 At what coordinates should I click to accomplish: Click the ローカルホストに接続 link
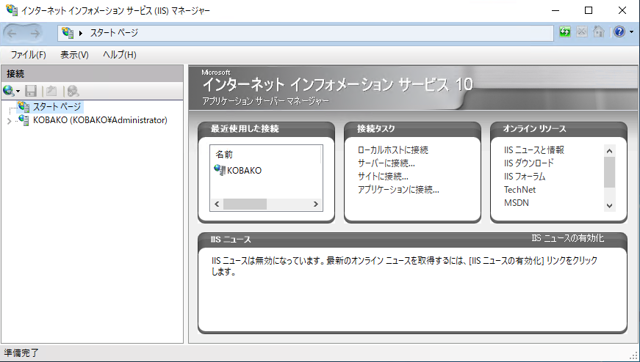click(x=393, y=150)
